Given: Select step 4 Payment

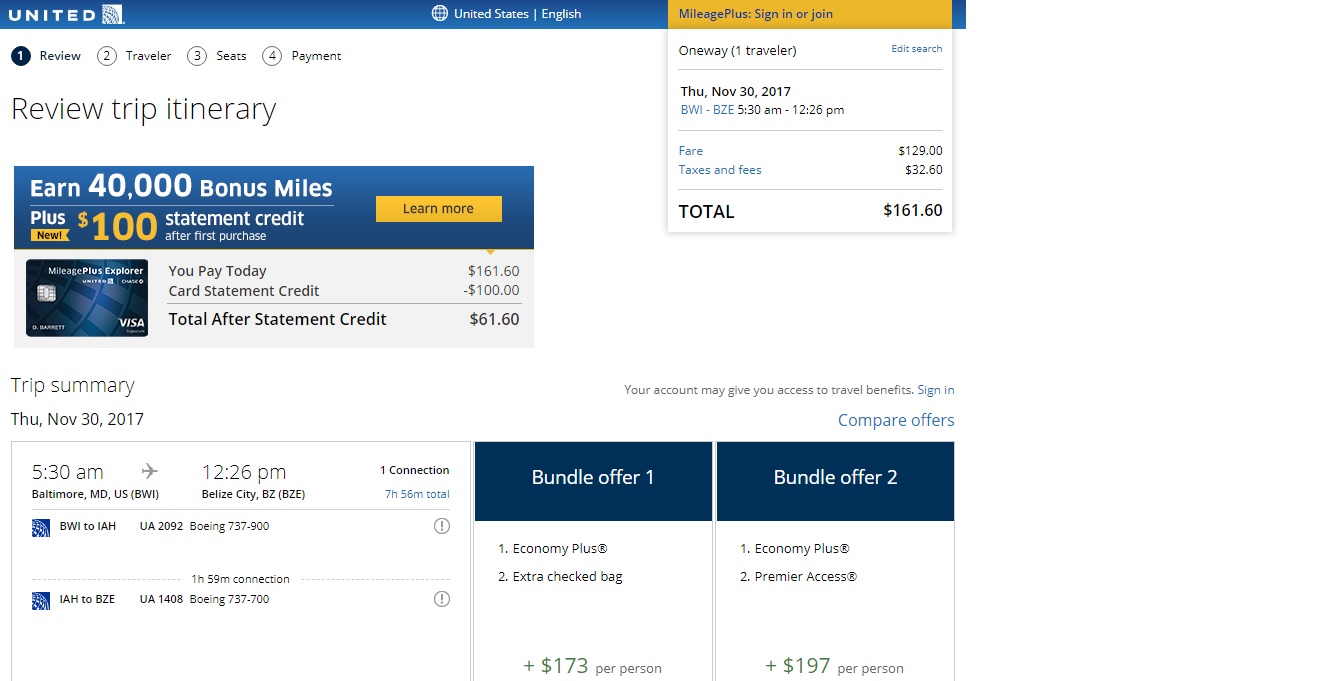Looking at the screenshot, I should [302, 56].
